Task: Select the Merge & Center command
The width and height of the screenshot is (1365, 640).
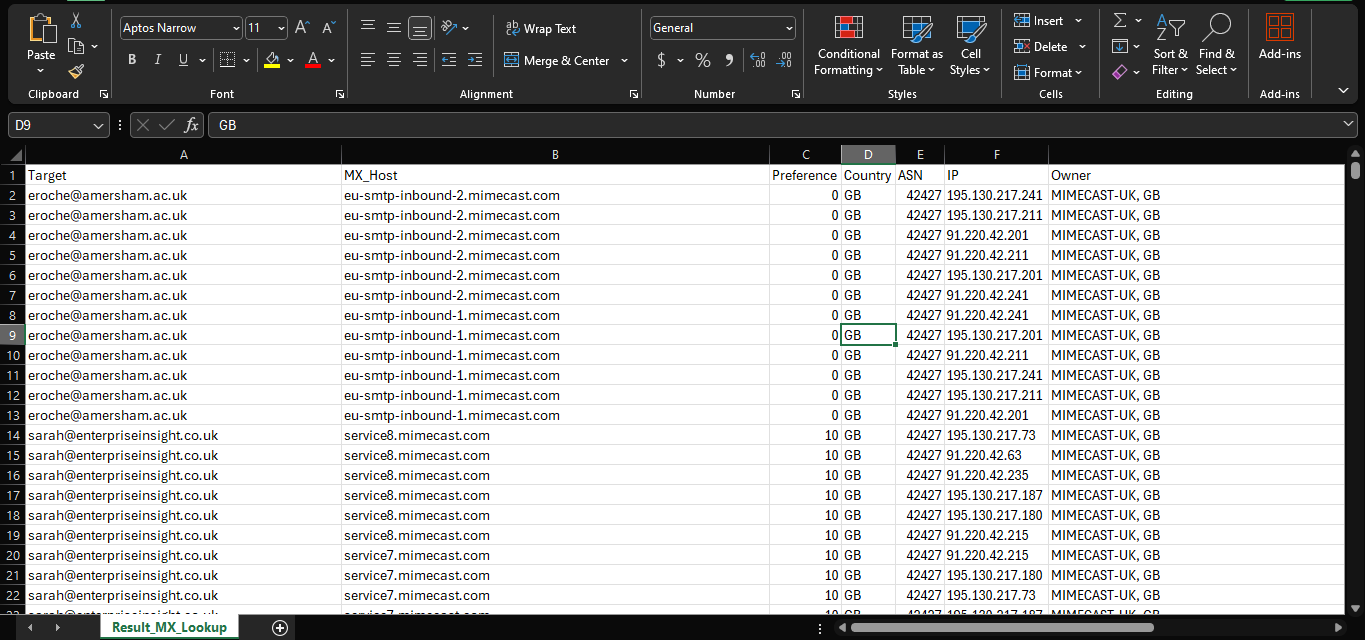Action: point(558,60)
